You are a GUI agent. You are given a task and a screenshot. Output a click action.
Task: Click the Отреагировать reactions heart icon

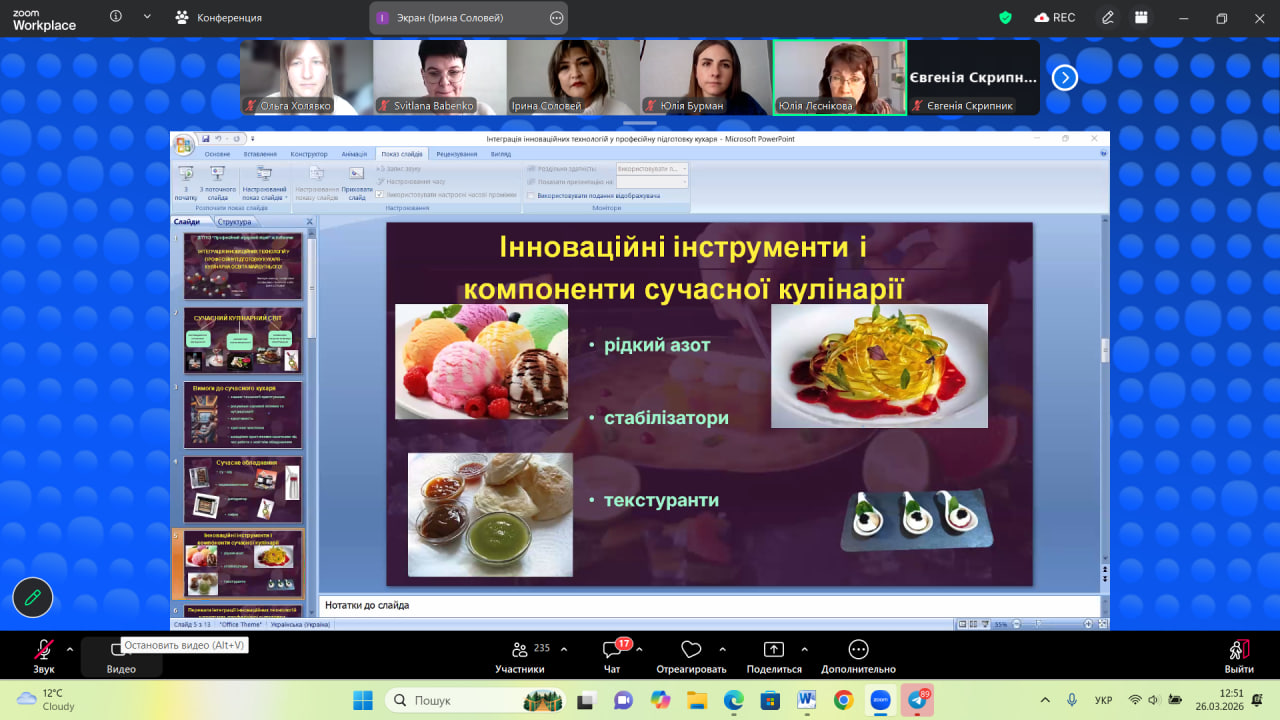tap(690, 650)
